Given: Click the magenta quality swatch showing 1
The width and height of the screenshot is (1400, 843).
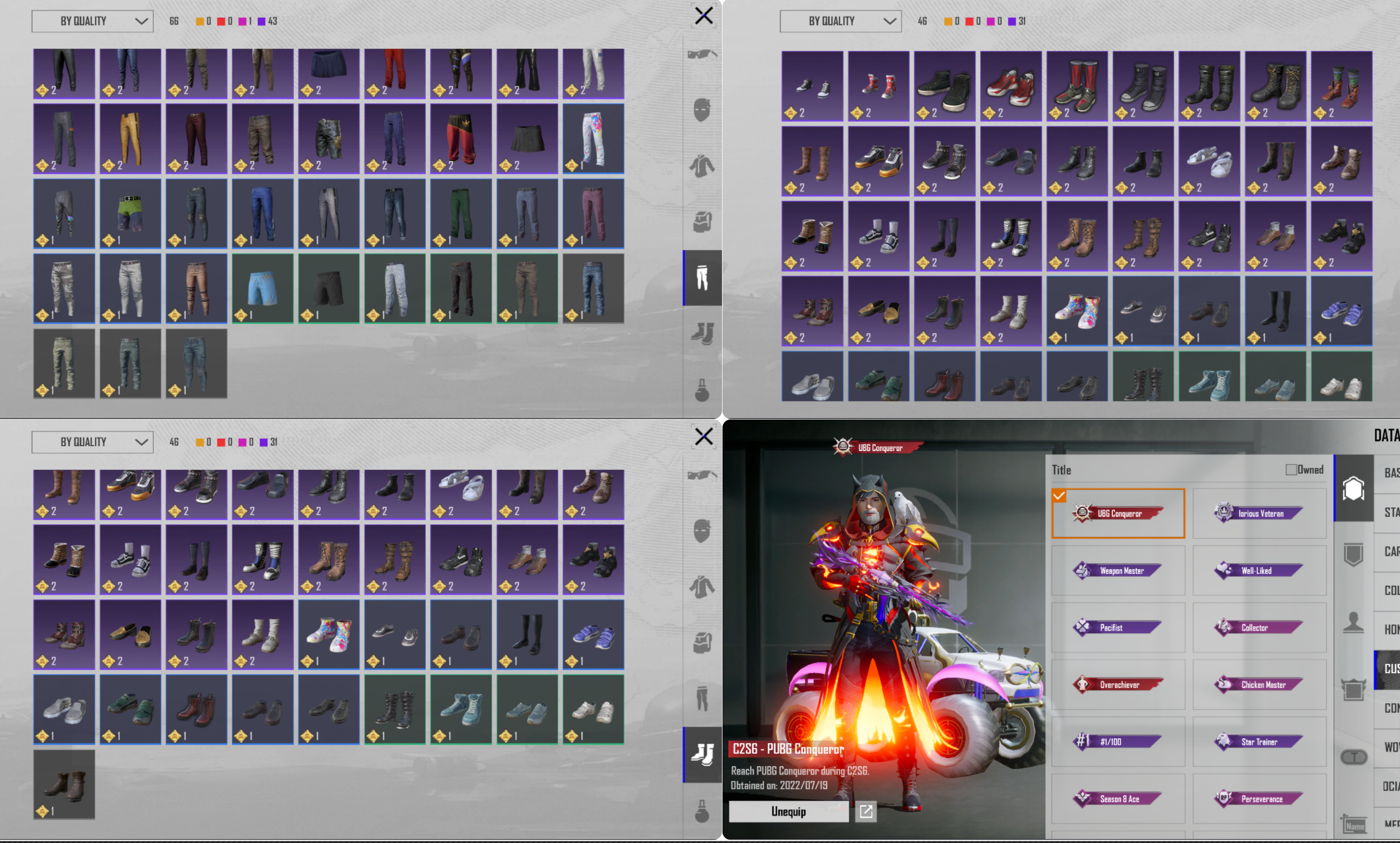Looking at the screenshot, I should coord(243,22).
